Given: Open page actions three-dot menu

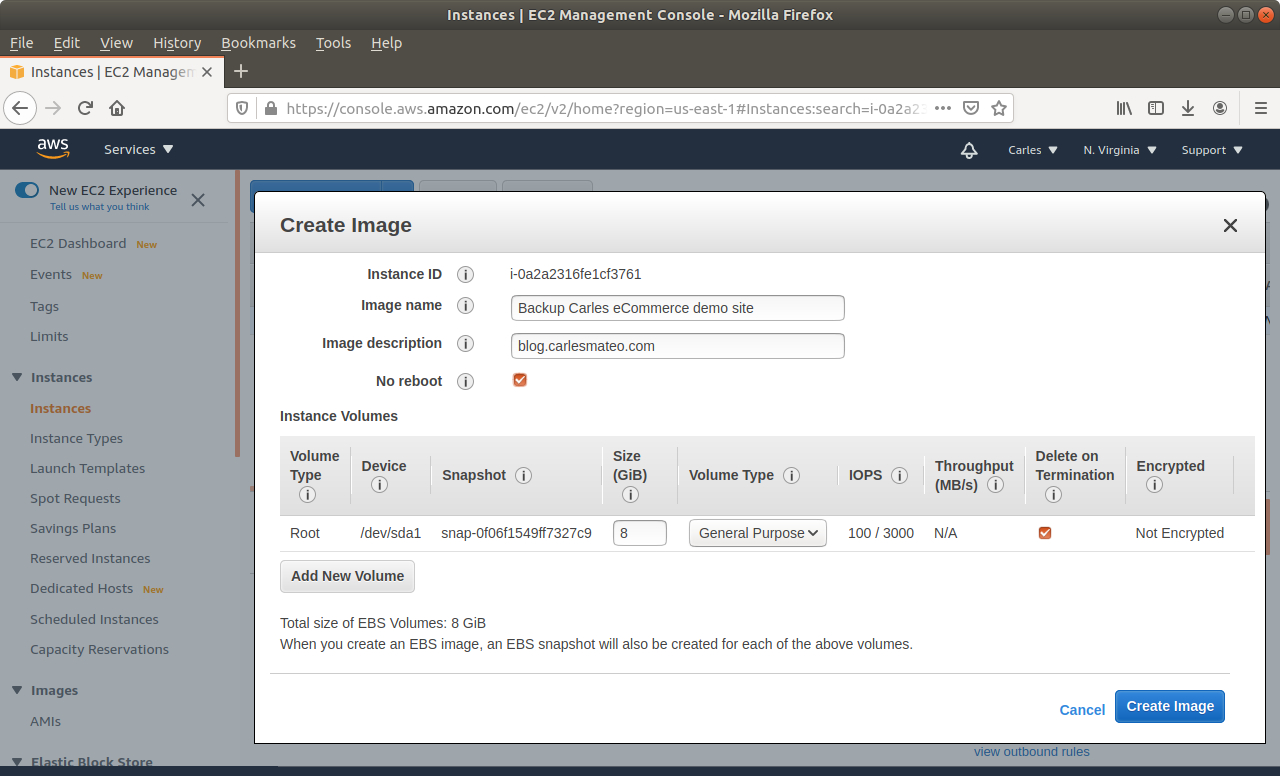Looking at the screenshot, I should click(943, 108).
